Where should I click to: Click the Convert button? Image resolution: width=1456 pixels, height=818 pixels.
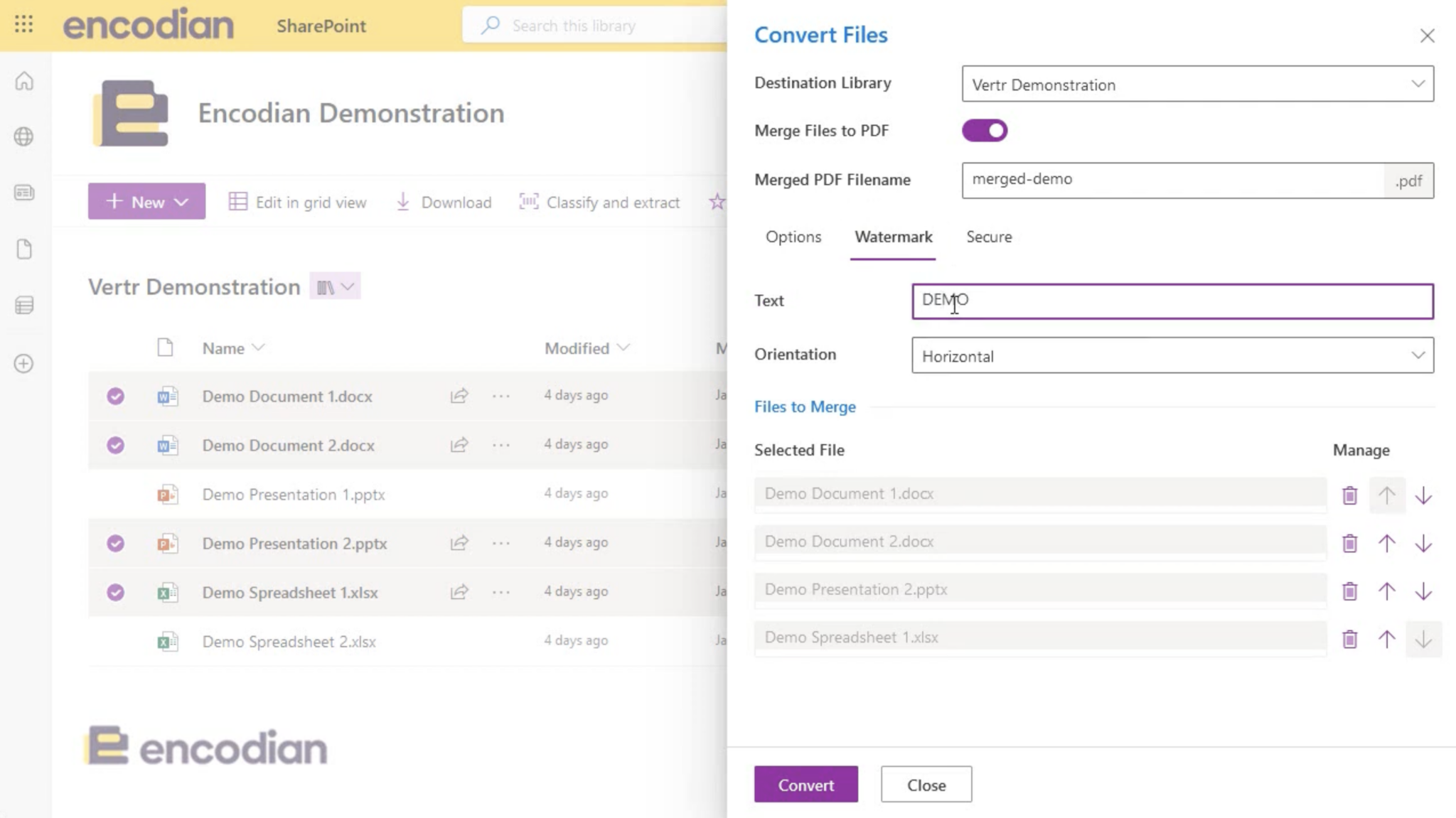click(805, 784)
